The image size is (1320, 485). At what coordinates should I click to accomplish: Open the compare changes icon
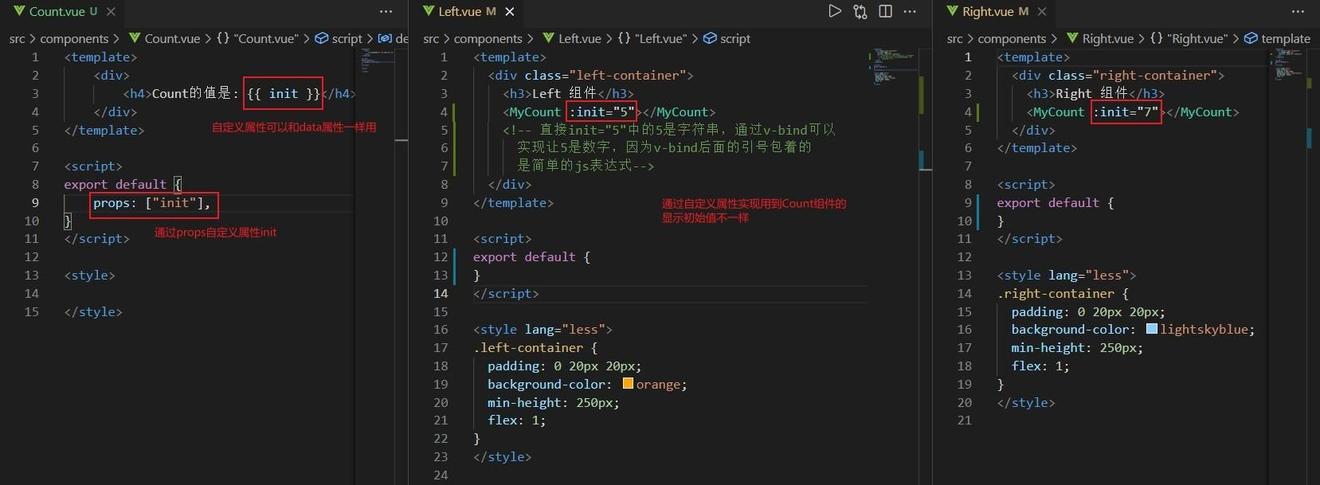(x=860, y=12)
